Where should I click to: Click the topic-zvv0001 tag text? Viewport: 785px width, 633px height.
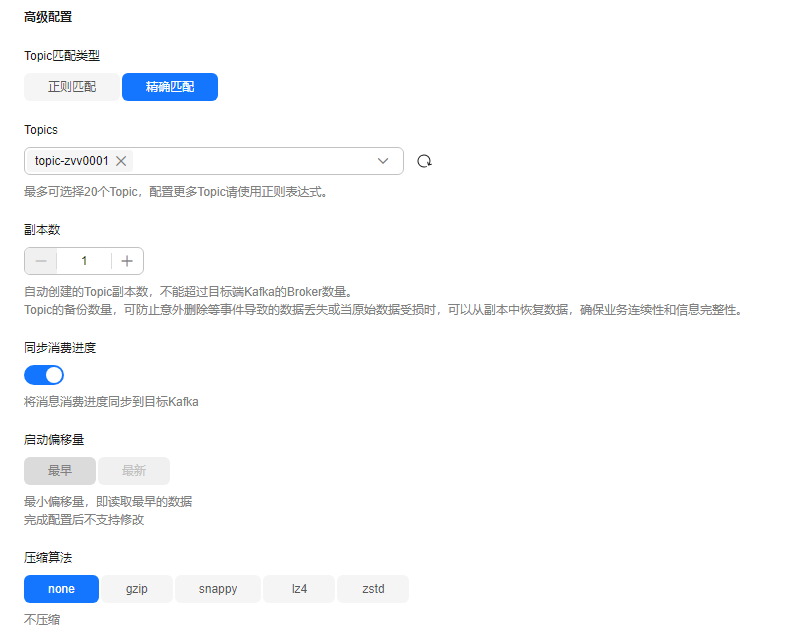point(72,161)
